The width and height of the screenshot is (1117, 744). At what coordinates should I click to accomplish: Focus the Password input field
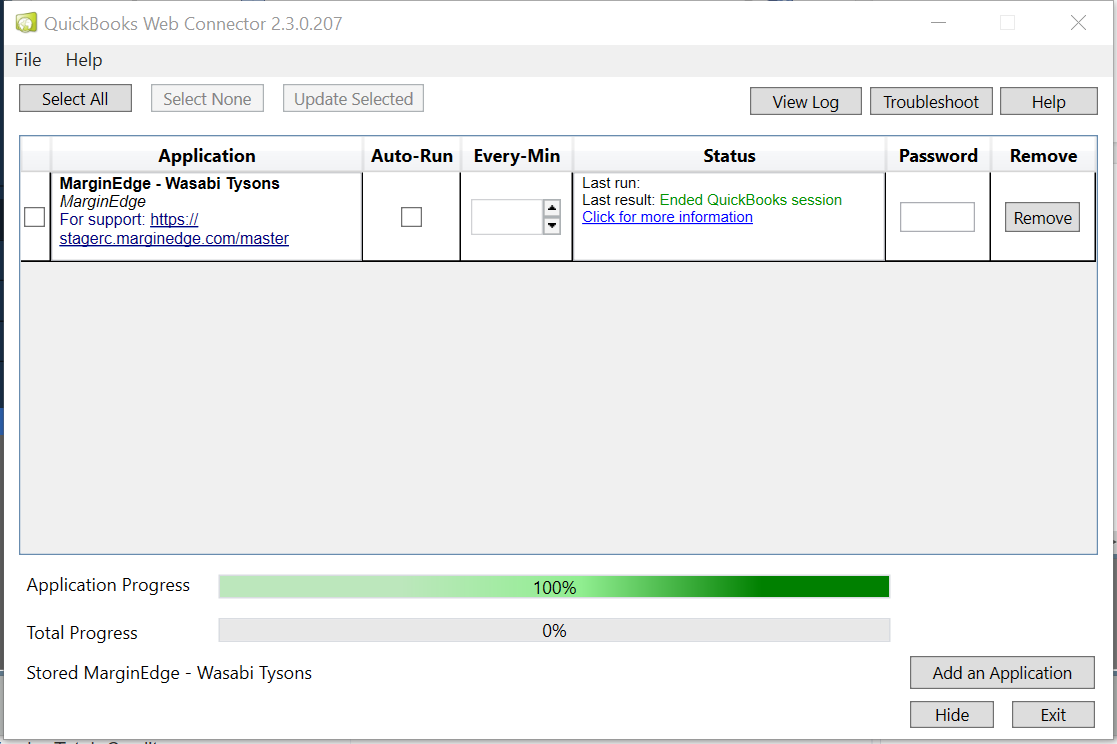pyautogui.click(x=937, y=217)
